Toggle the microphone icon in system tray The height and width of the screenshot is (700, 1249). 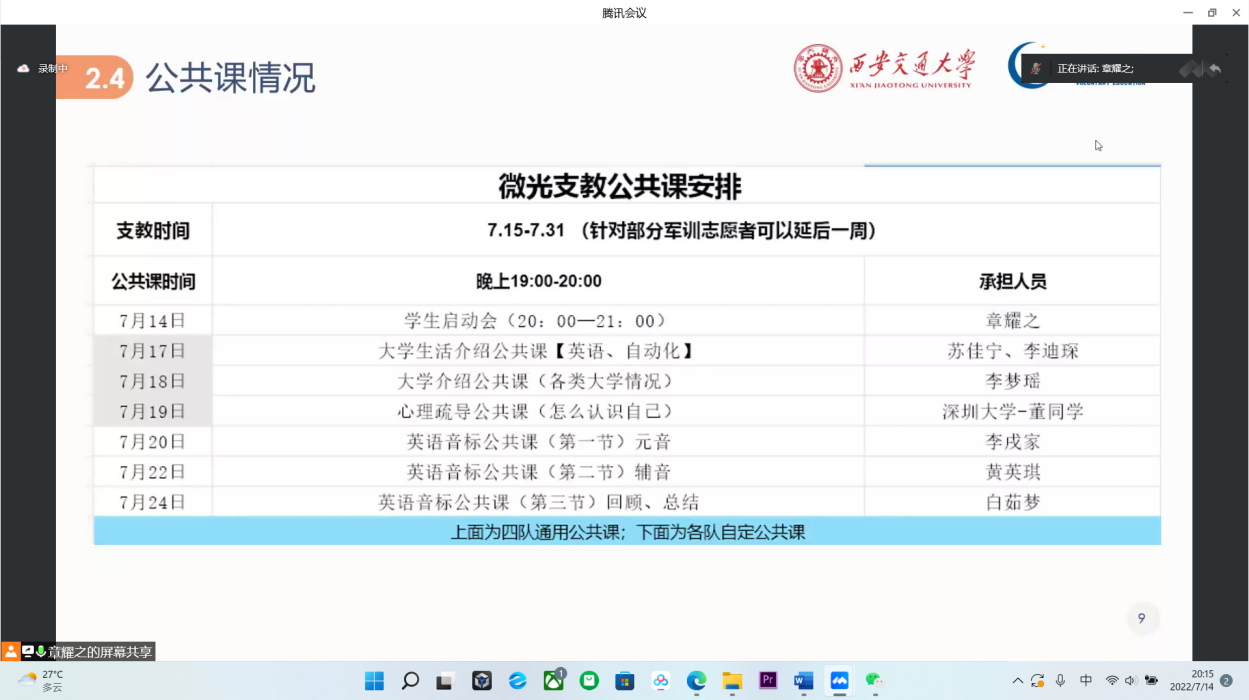pyautogui.click(x=1060, y=681)
